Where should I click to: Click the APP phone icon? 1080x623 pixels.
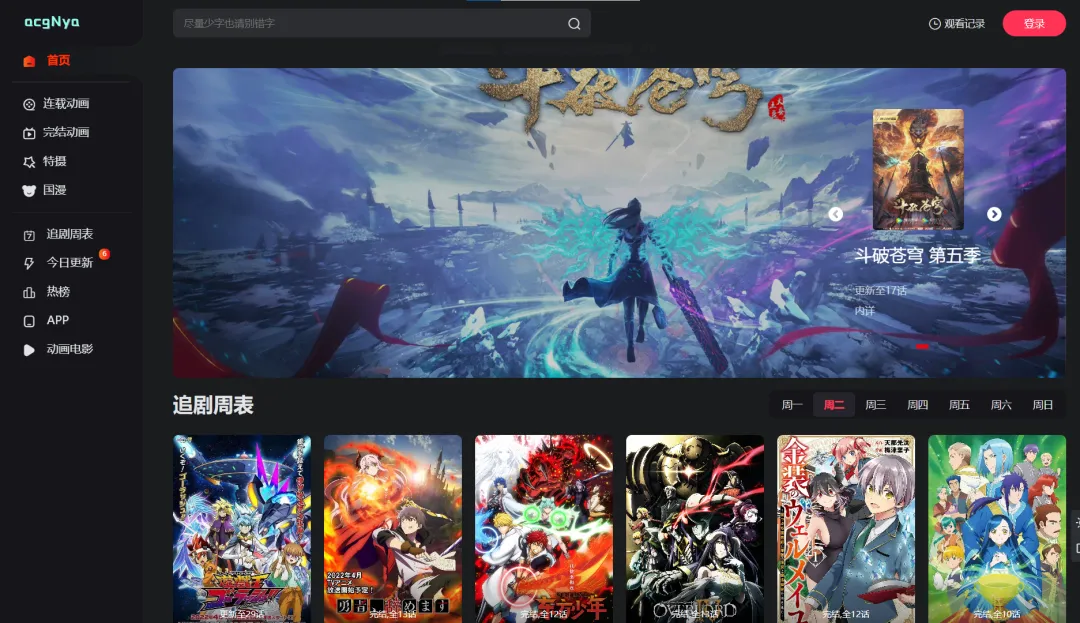(x=29, y=321)
